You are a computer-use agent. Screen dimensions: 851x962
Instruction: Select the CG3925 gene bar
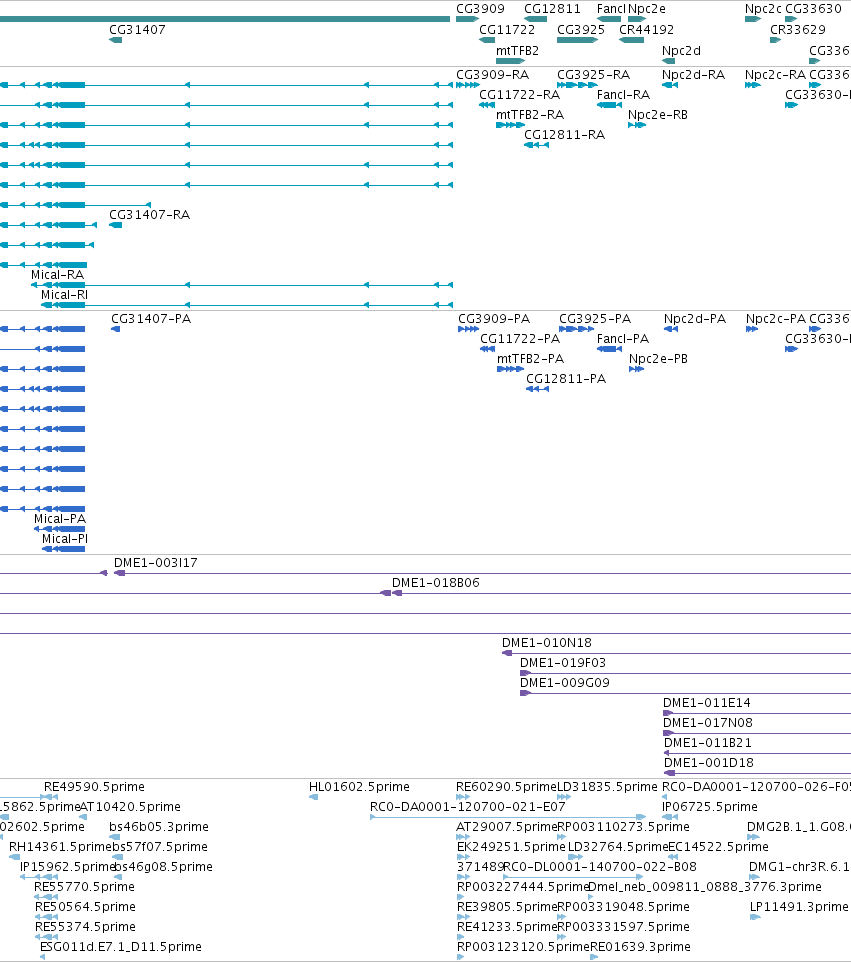tap(577, 40)
